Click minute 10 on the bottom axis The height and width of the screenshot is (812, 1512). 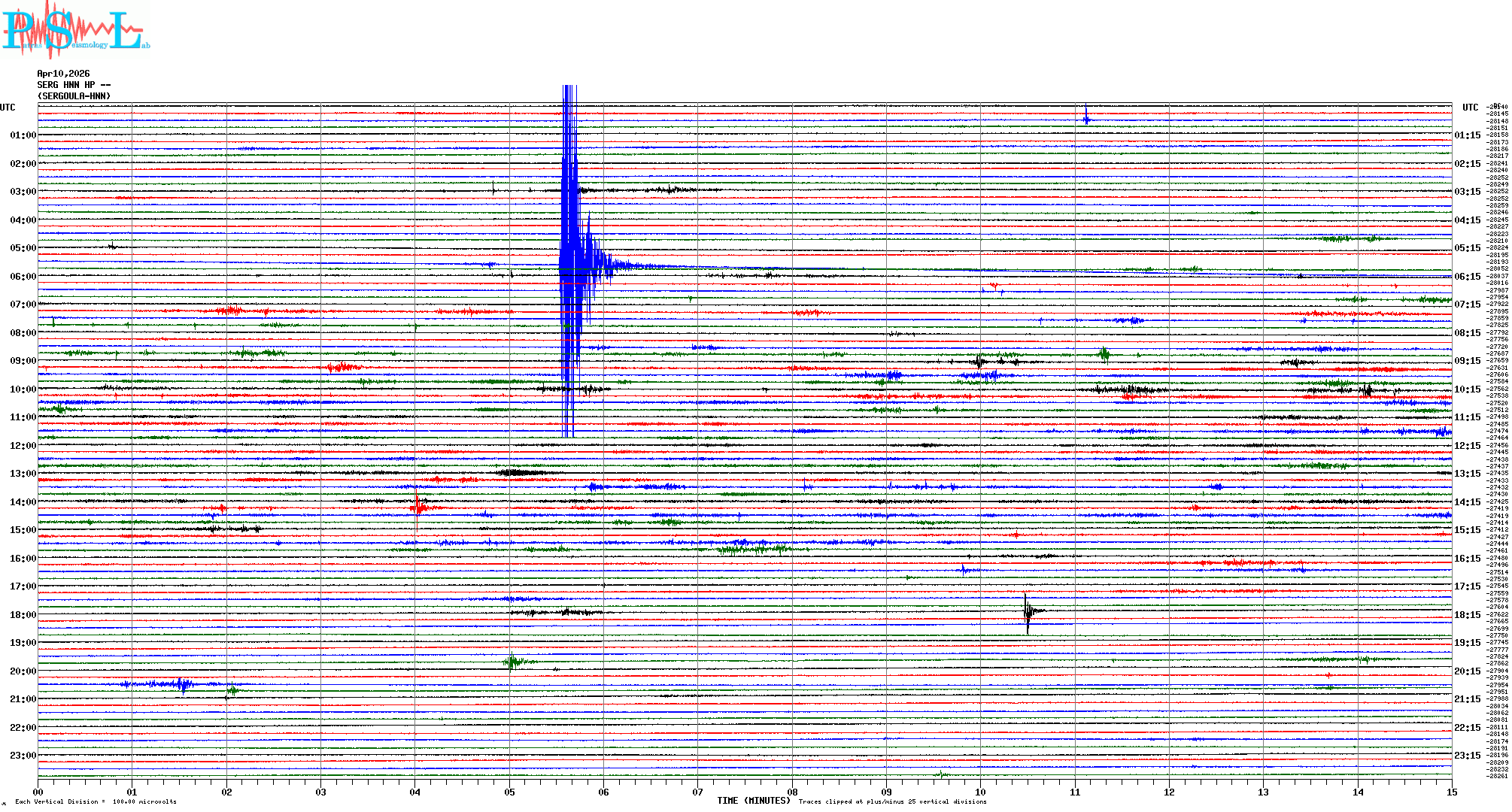coord(980,792)
